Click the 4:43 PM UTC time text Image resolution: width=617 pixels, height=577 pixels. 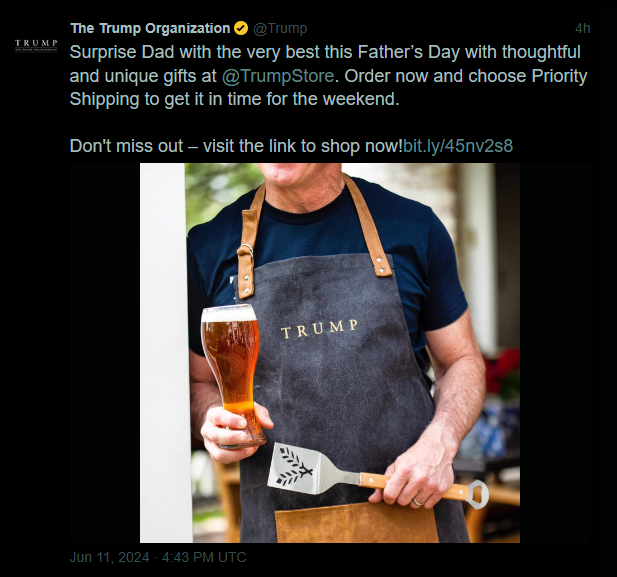pyautogui.click(x=204, y=557)
